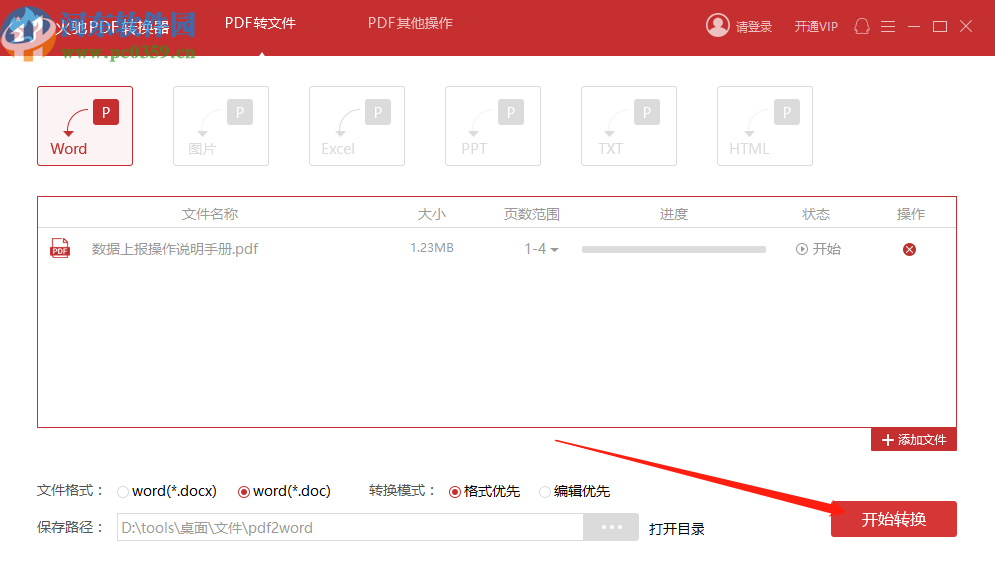
Task: Click the 大小 column header
Action: 432,214
